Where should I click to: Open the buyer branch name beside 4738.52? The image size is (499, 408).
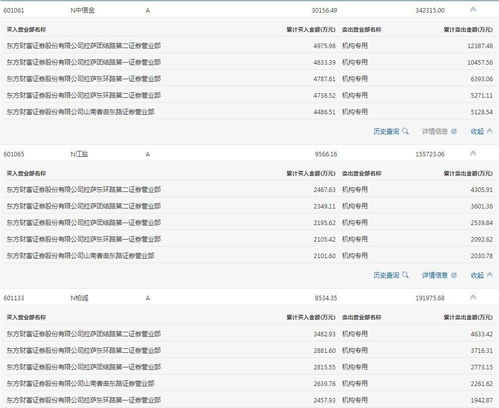84,95
